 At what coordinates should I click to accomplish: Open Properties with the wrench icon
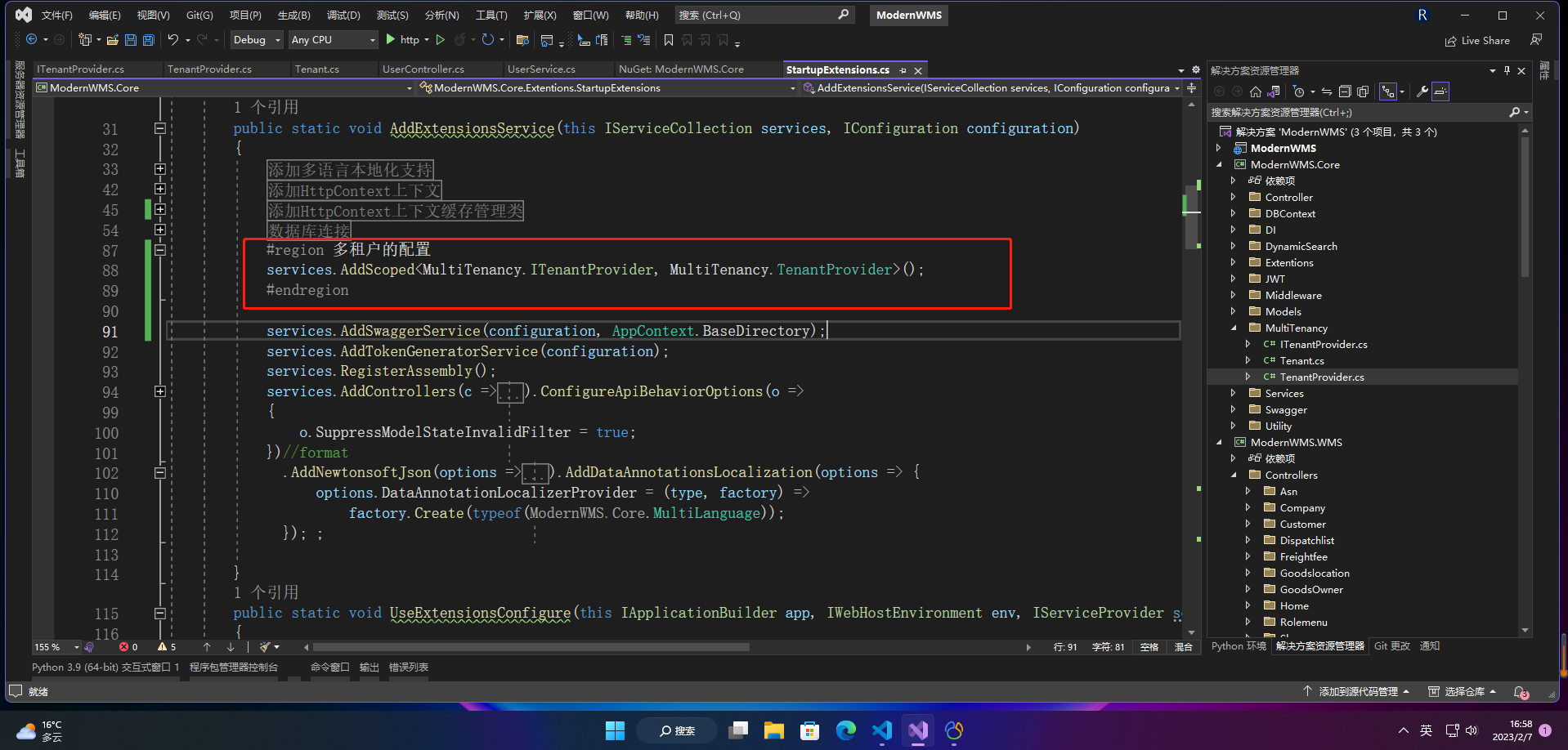(x=1422, y=92)
